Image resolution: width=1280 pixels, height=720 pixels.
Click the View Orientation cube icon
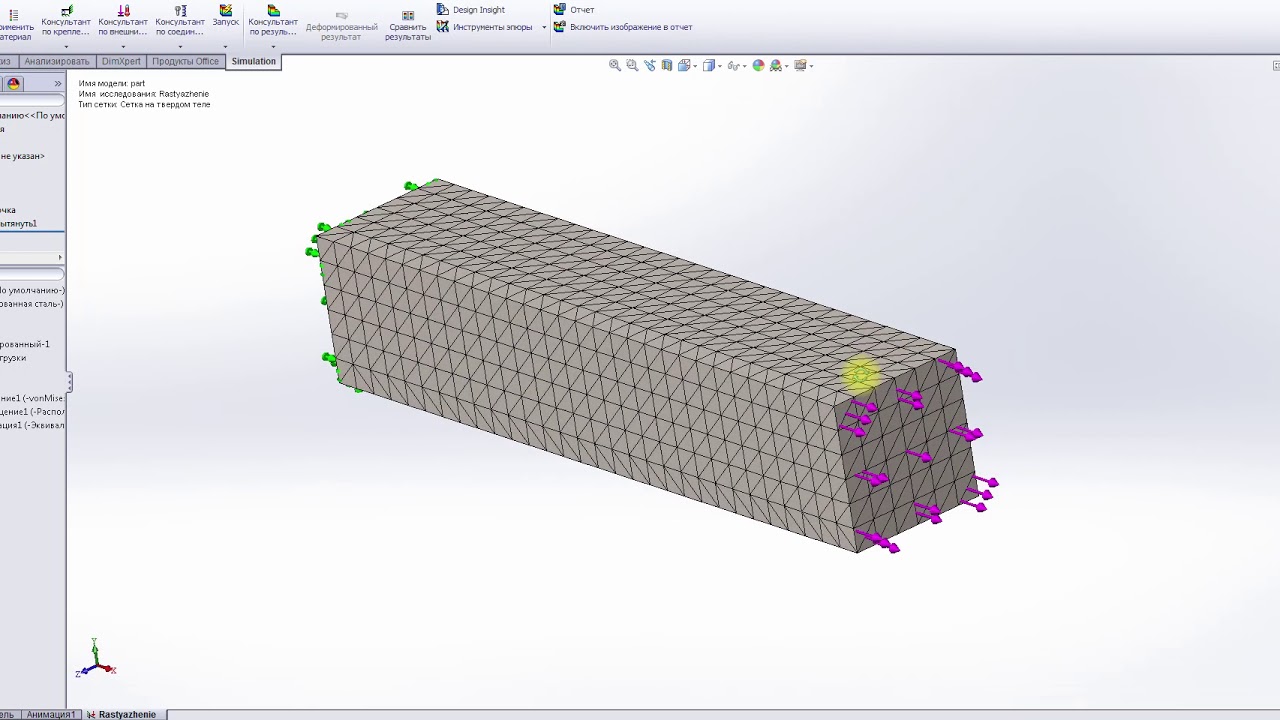click(x=684, y=65)
